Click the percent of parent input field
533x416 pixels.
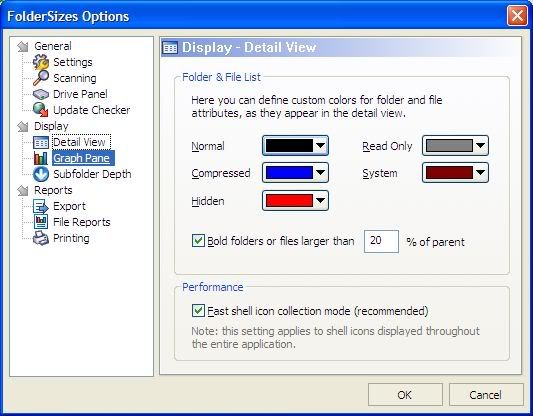coord(381,241)
